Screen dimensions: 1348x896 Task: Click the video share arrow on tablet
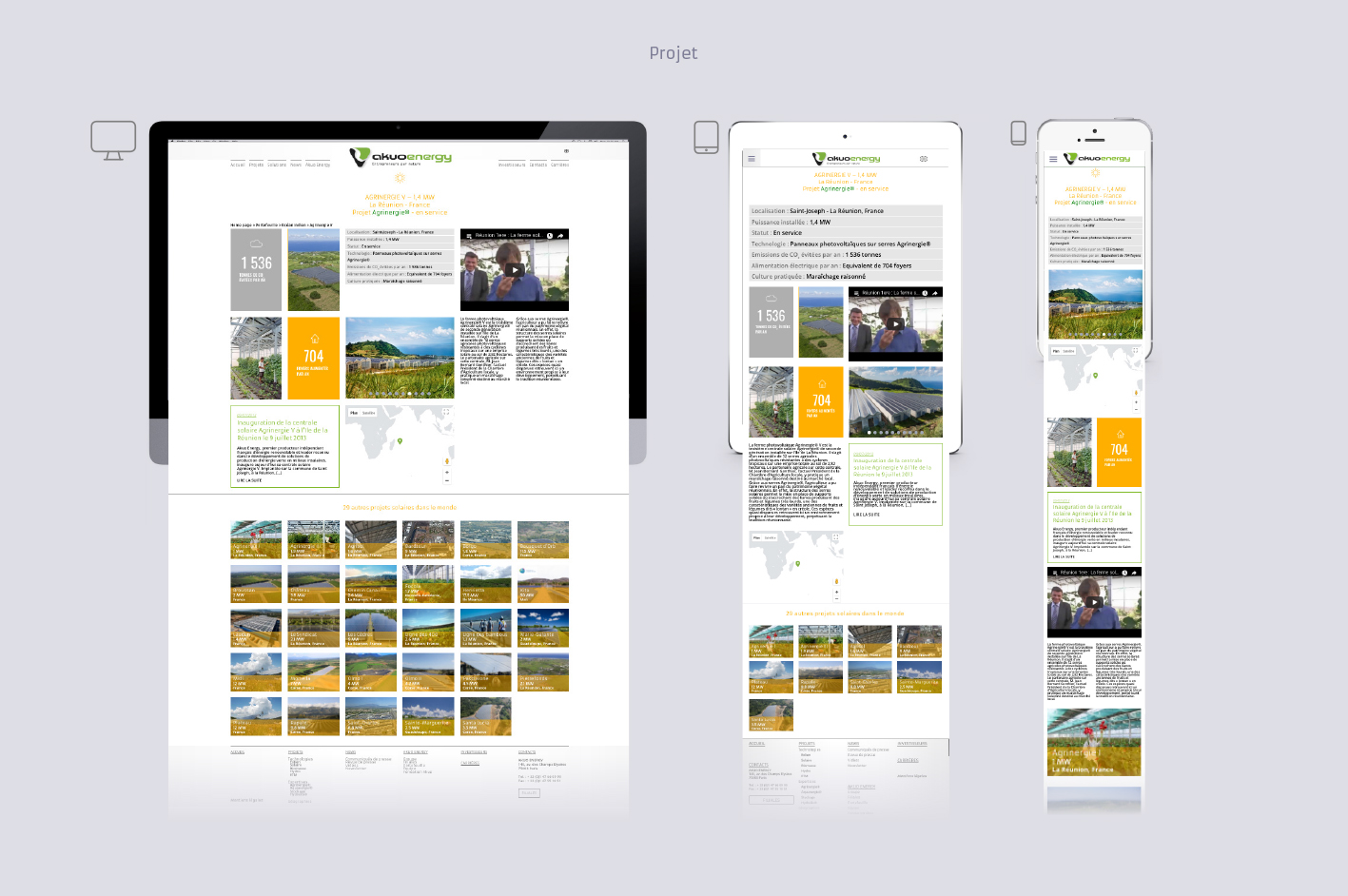tap(935, 293)
